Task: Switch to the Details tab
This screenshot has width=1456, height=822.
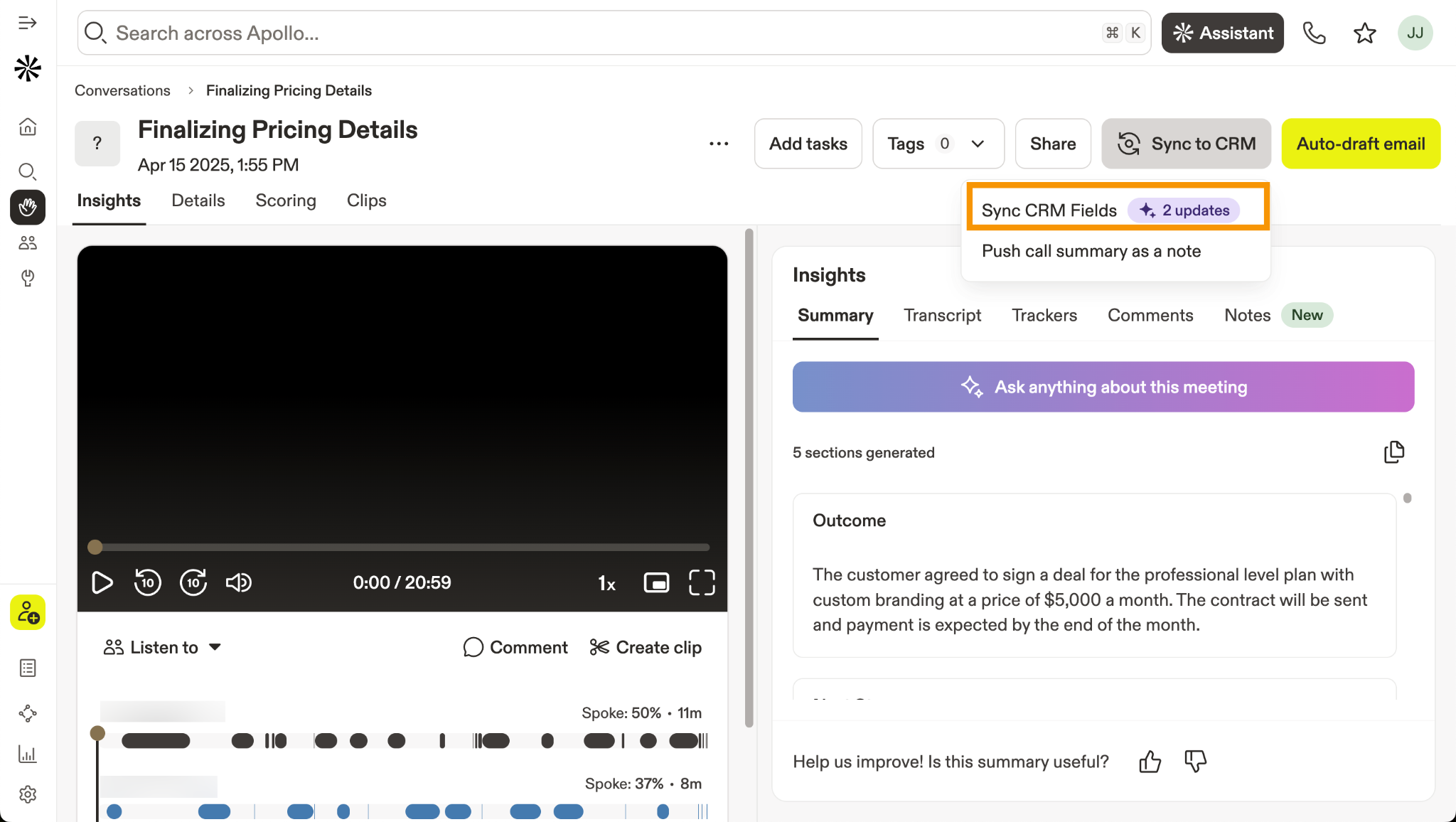Action: click(x=198, y=201)
